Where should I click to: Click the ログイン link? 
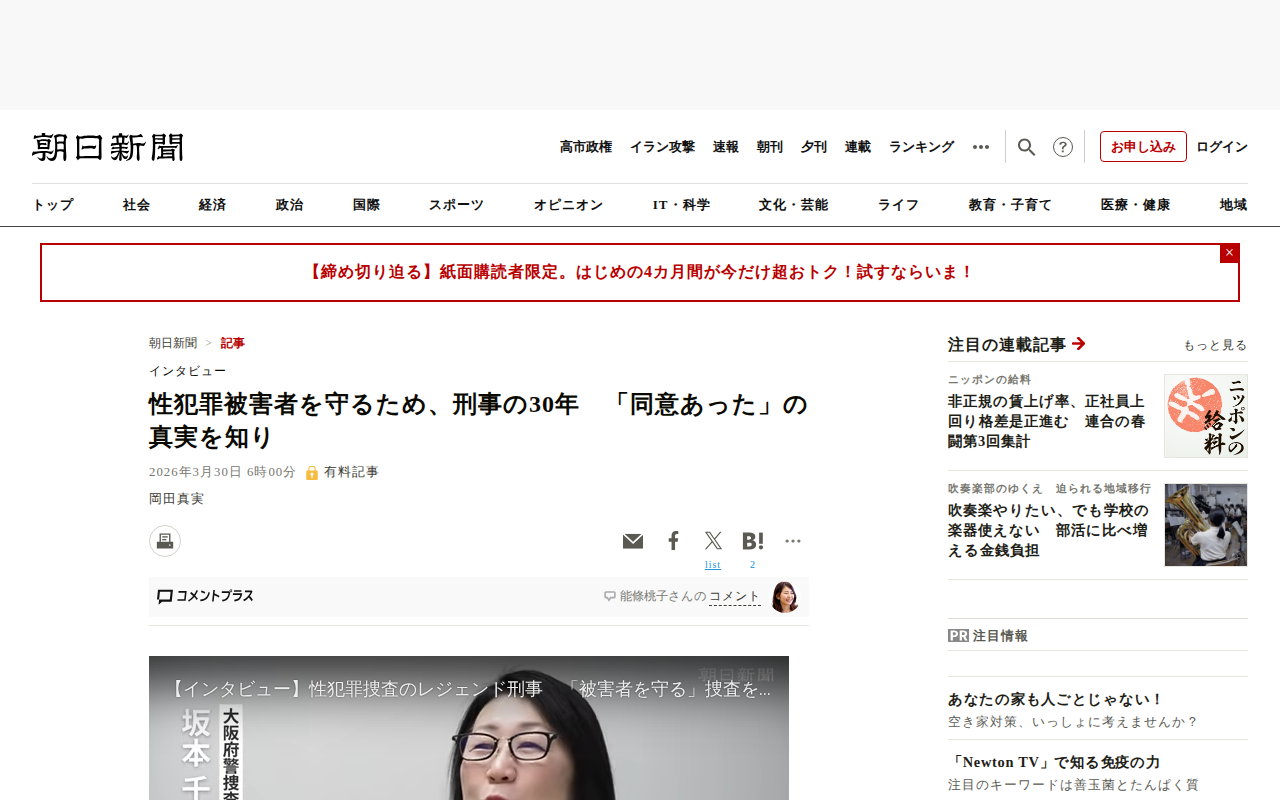[1222, 147]
